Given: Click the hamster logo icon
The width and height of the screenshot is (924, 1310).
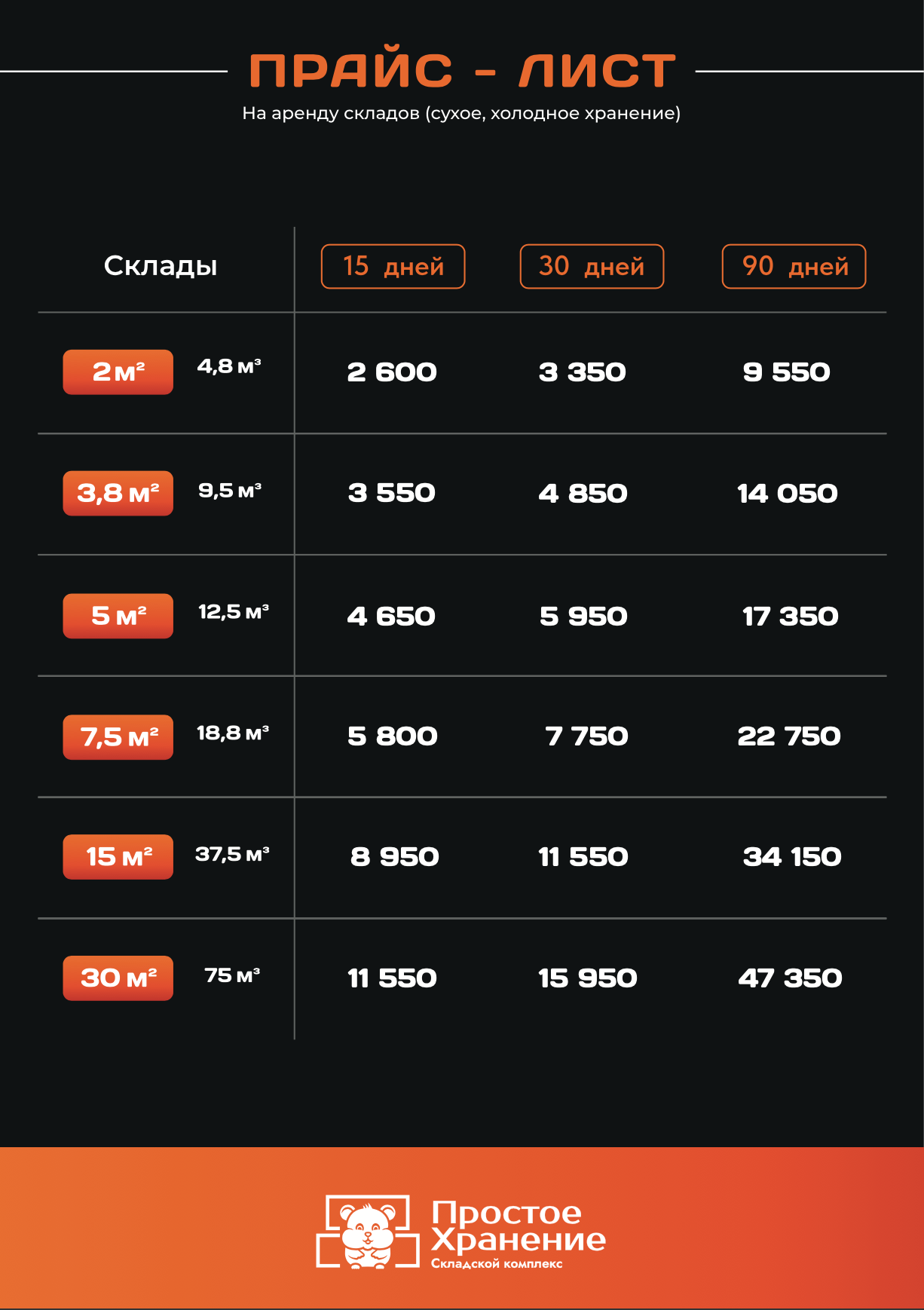Looking at the screenshot, I should click(x=368, y=1232).
